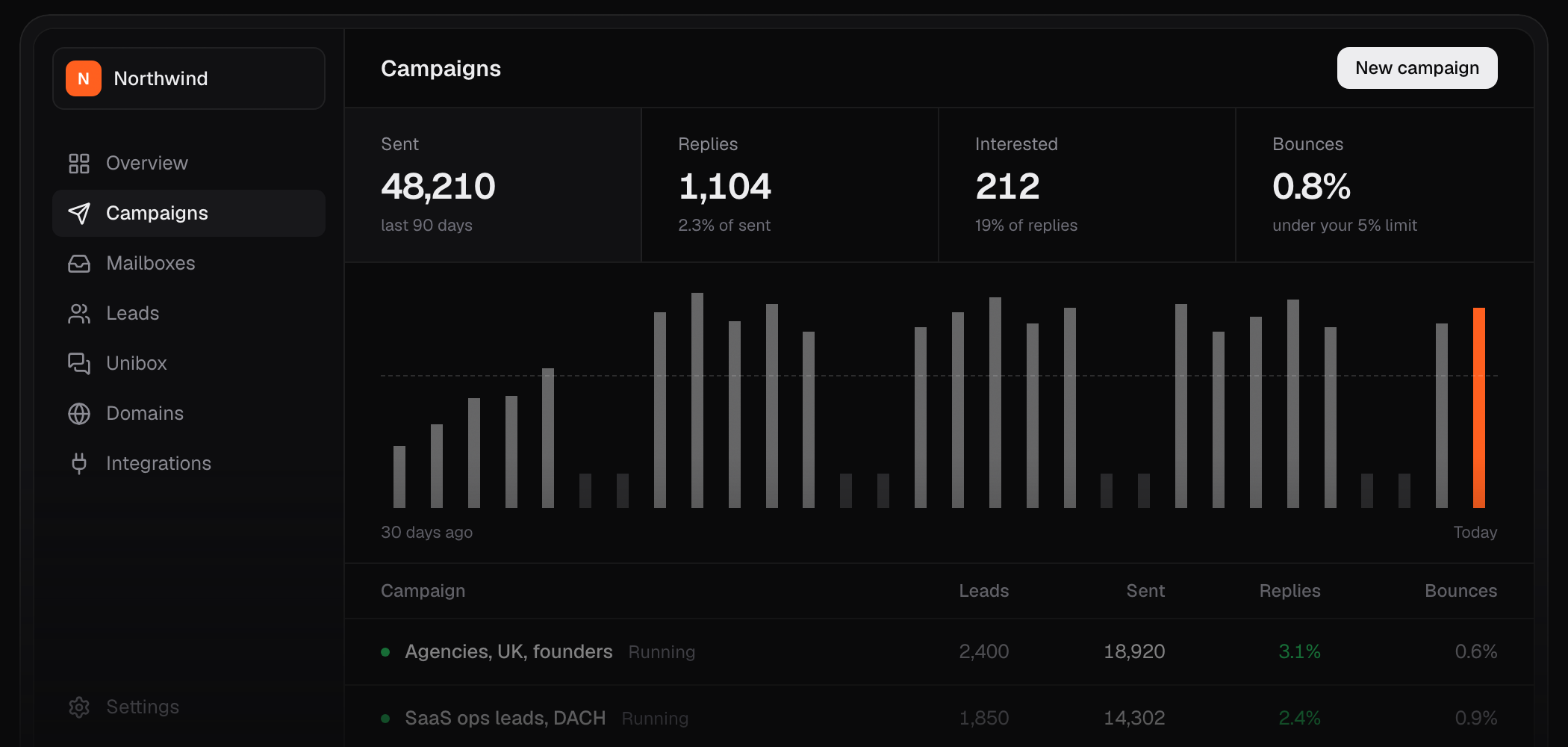
Task: Click the orange Northwind N logo
Action: (x=84, y=78)
